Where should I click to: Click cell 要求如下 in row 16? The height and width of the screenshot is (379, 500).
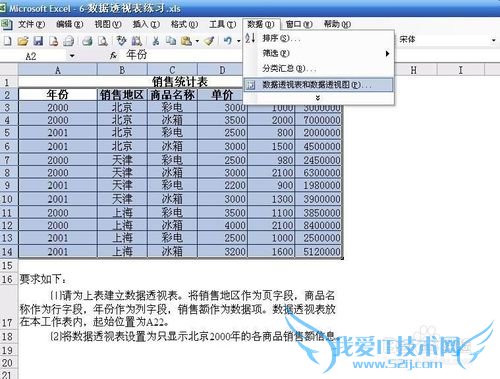tap(43, 279)
